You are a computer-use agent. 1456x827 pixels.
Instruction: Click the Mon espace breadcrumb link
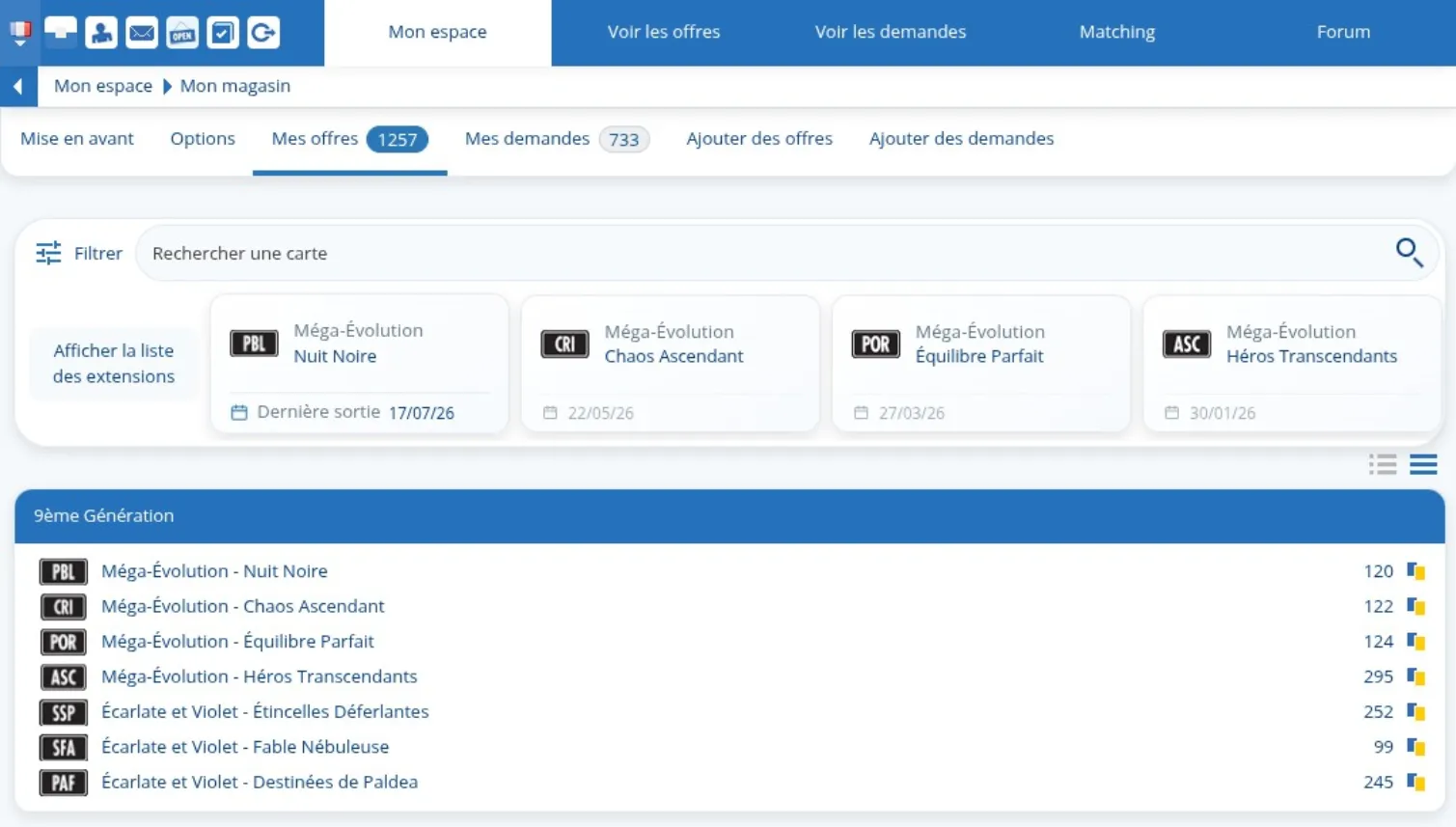[103, 86]
